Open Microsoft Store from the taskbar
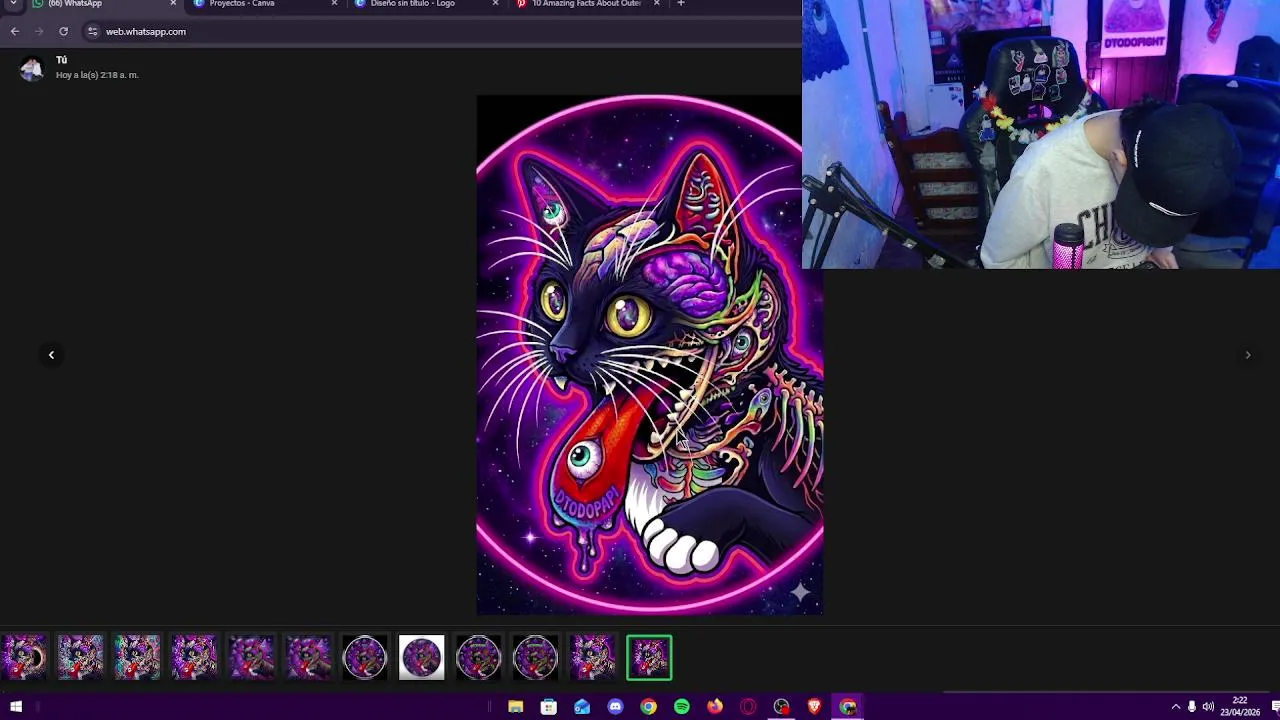The image size is (1280, 720). click(x=549, y=707)
